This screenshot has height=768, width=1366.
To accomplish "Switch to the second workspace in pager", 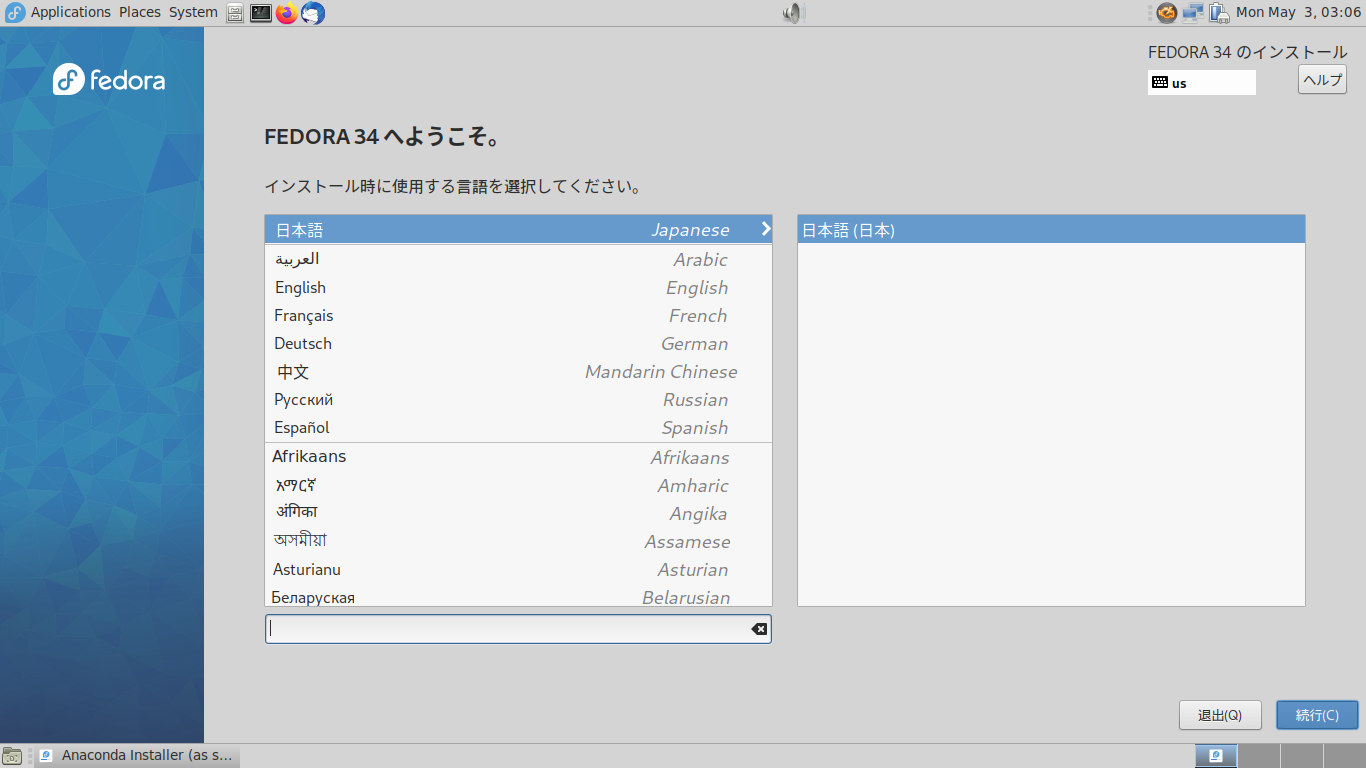I will click(1258, 756).
